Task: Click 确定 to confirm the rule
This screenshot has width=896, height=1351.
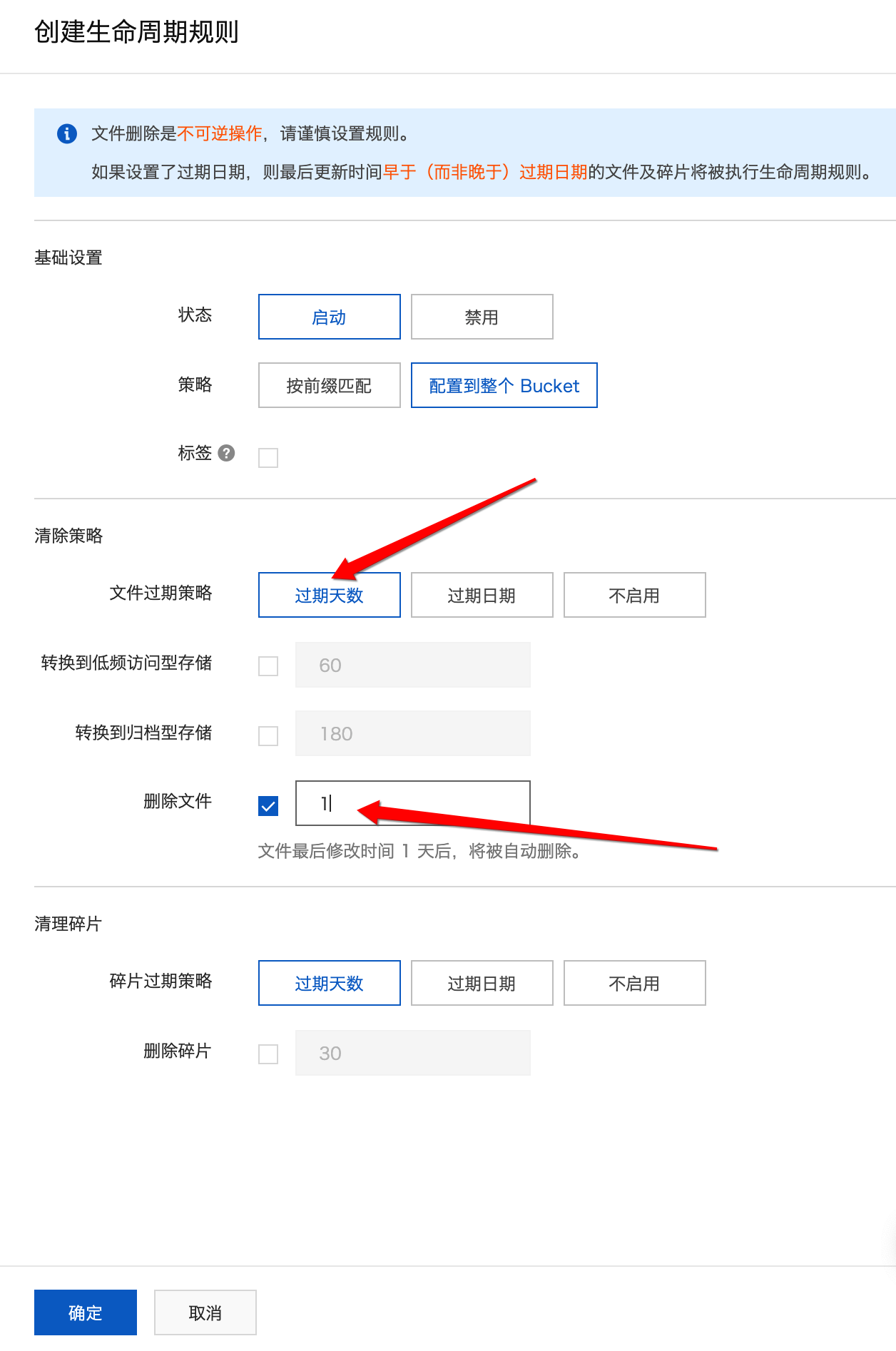Action: click(85, 1312)
